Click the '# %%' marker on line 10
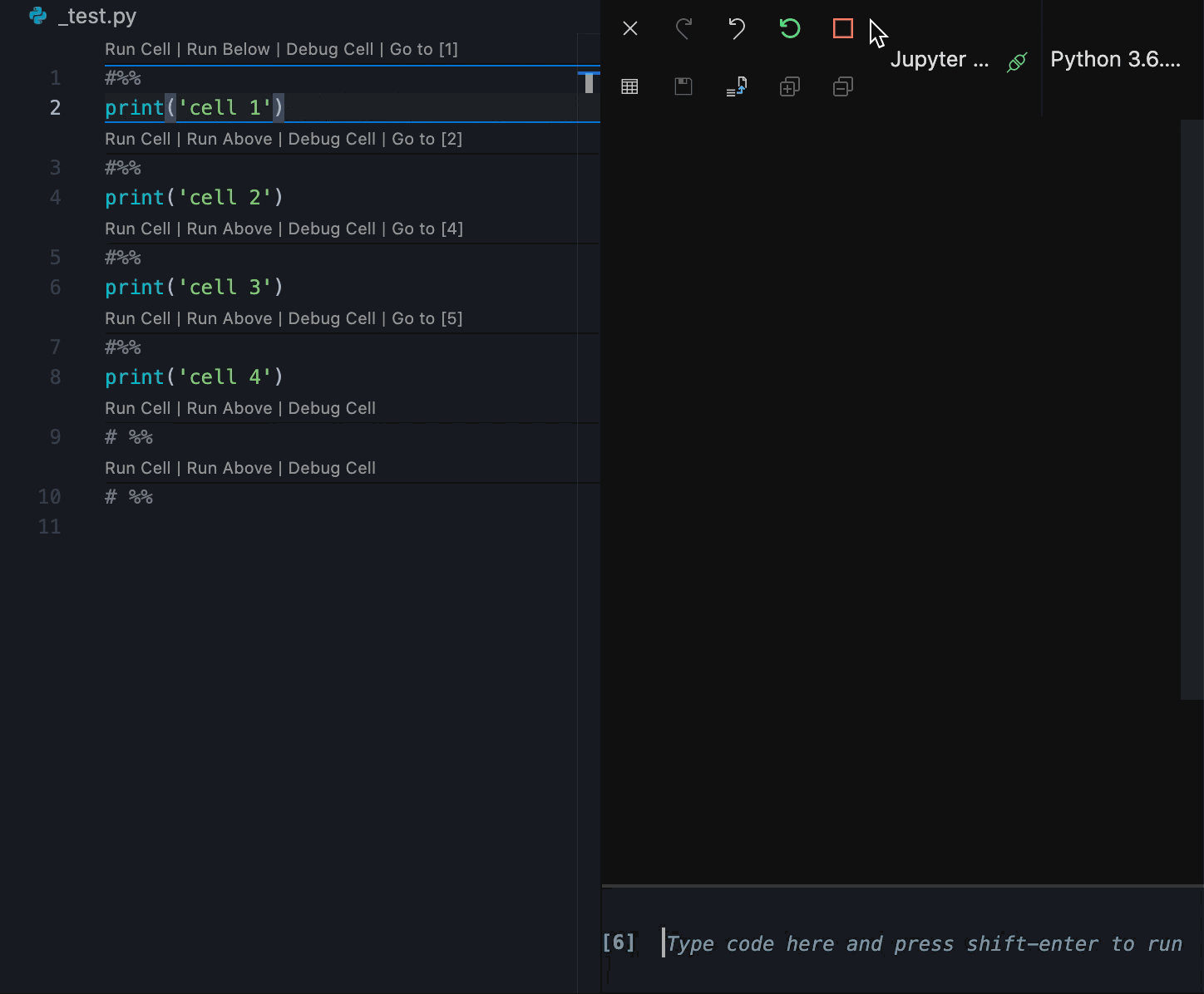This screenshot has height=994, width=1204. pyautogui.click(x=129, y=497)
